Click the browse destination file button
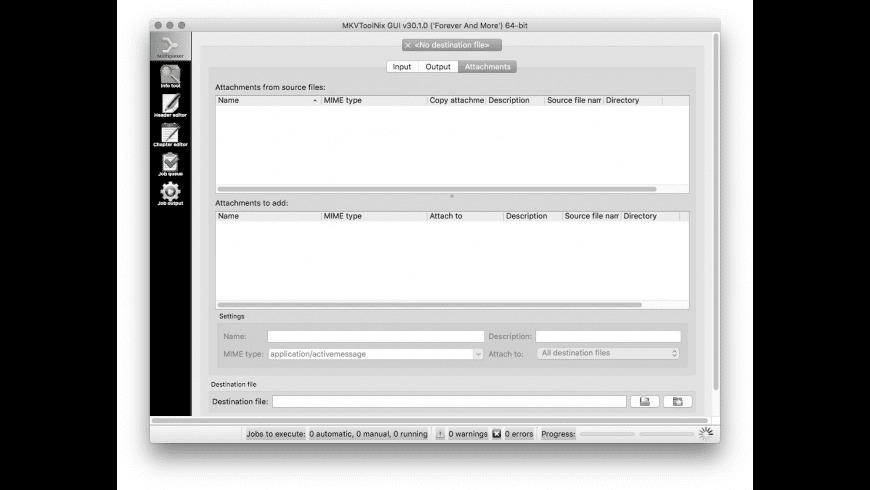This screenshot has height=490, width=870. click(x=645, y=401)
